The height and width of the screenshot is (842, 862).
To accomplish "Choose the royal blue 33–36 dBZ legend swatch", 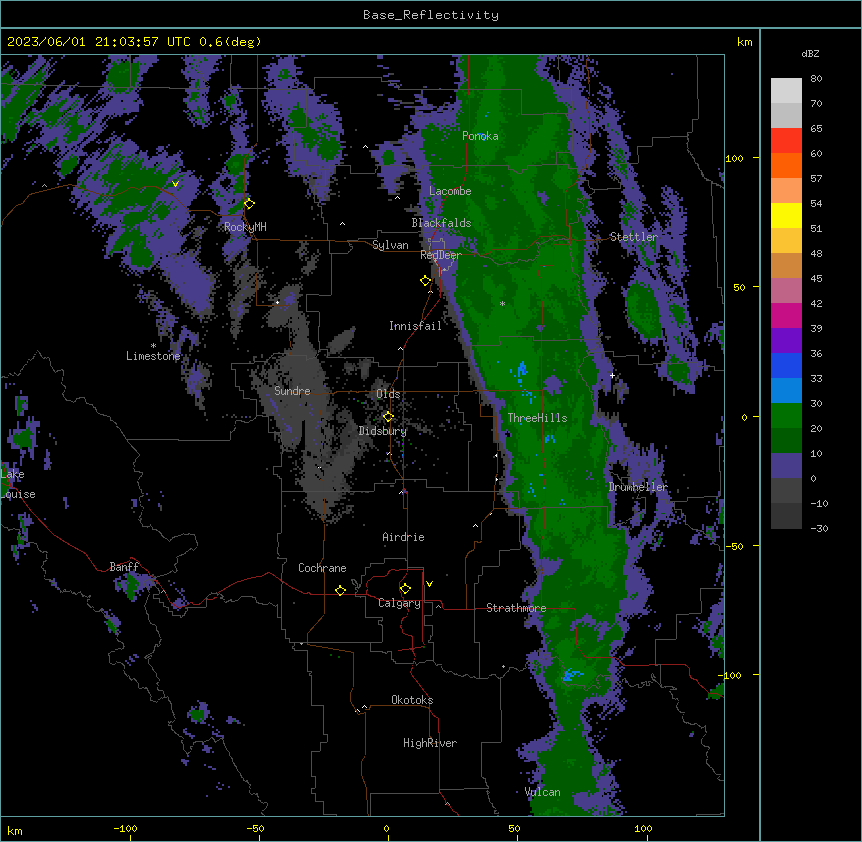I will coord(786,365).
